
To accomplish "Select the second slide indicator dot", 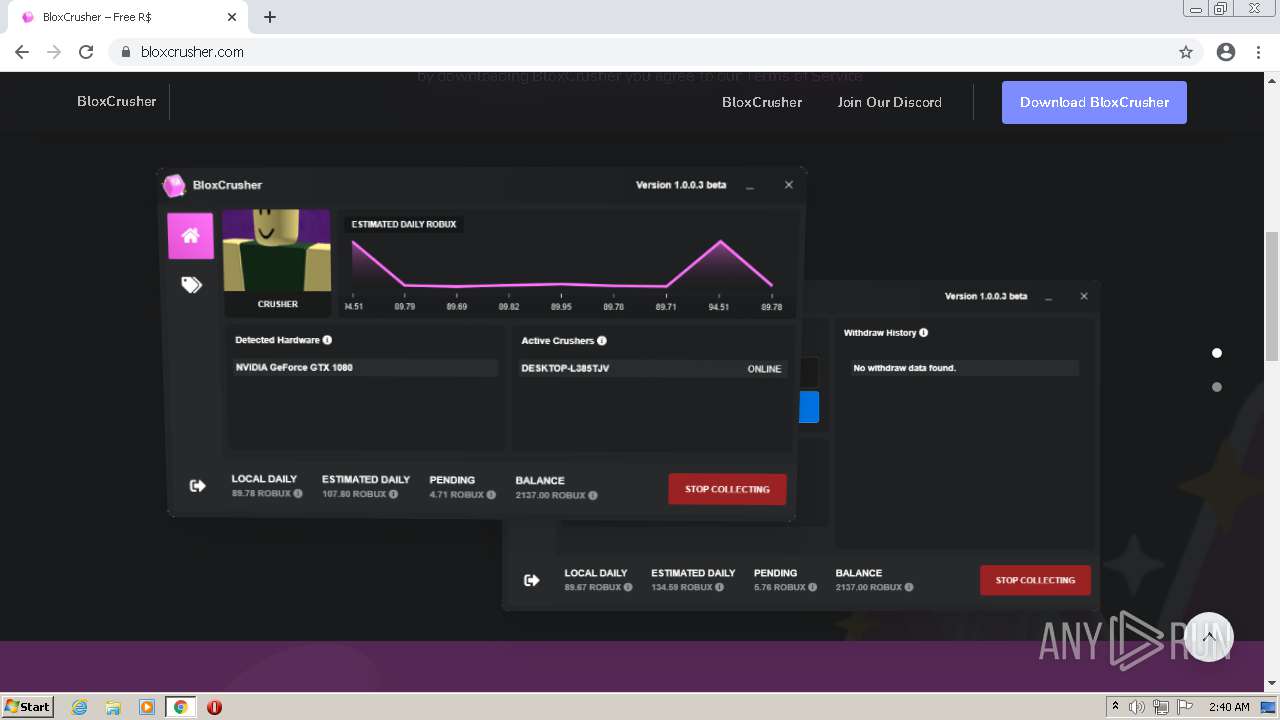I will point(1217,387).
